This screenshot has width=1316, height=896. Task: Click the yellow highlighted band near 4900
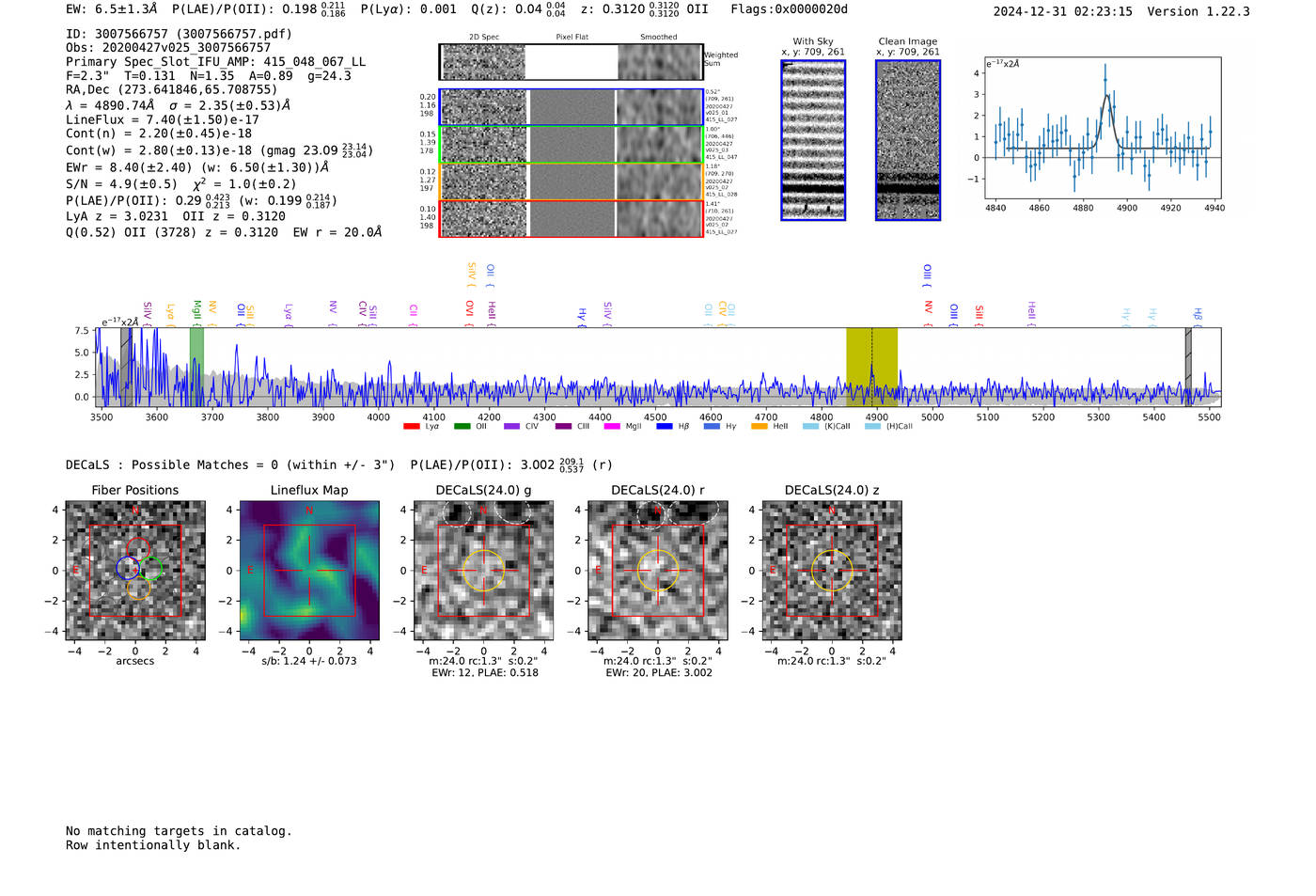[x=871, y=367]
